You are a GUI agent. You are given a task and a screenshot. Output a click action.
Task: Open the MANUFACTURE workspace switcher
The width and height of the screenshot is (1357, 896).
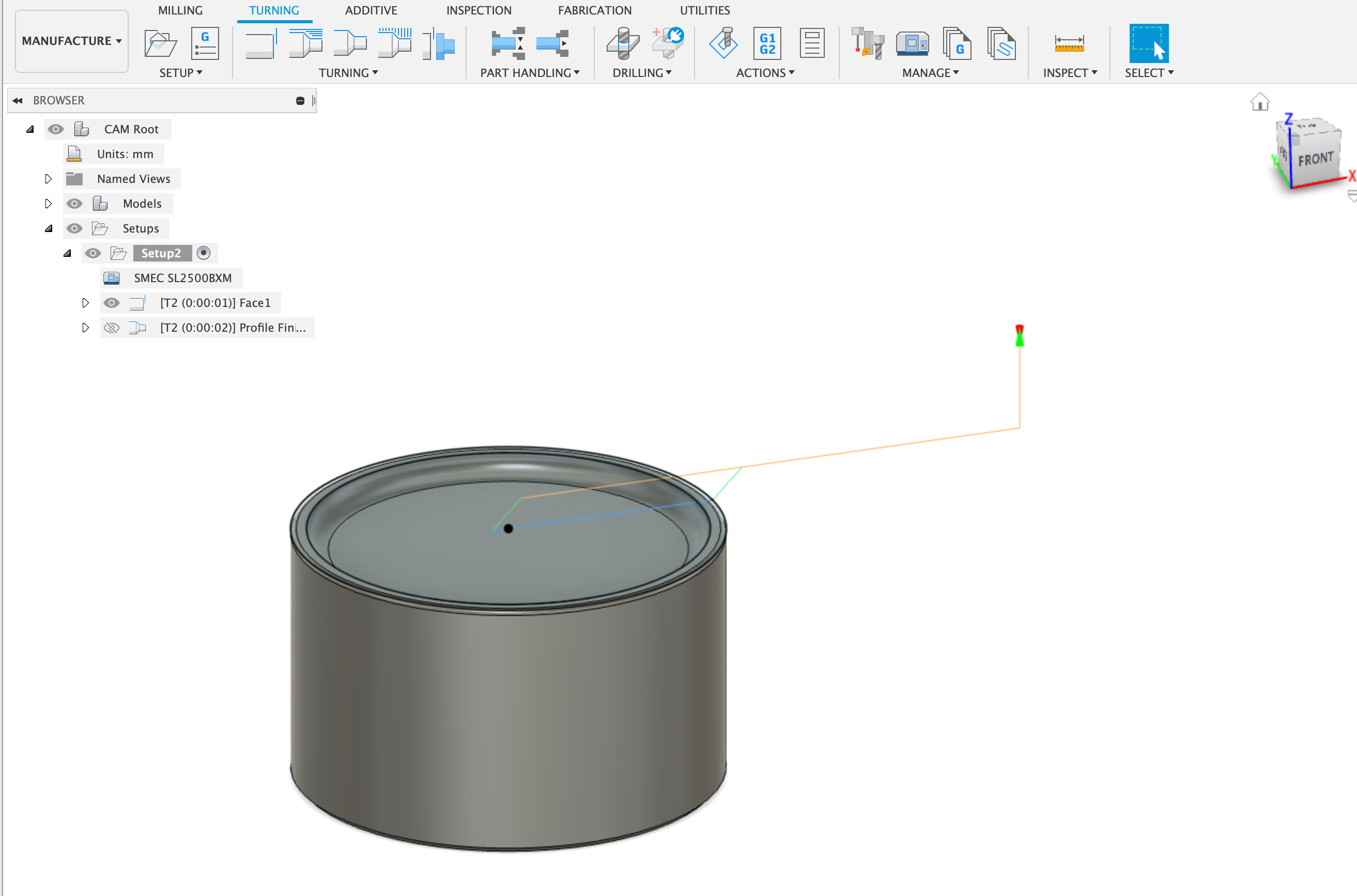71,41
